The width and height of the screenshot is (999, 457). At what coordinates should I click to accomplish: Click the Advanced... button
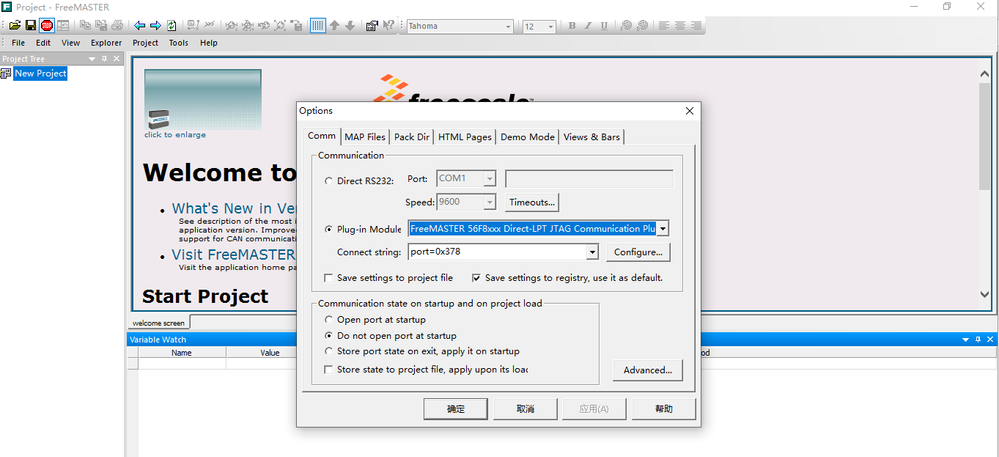click(647, 370)
